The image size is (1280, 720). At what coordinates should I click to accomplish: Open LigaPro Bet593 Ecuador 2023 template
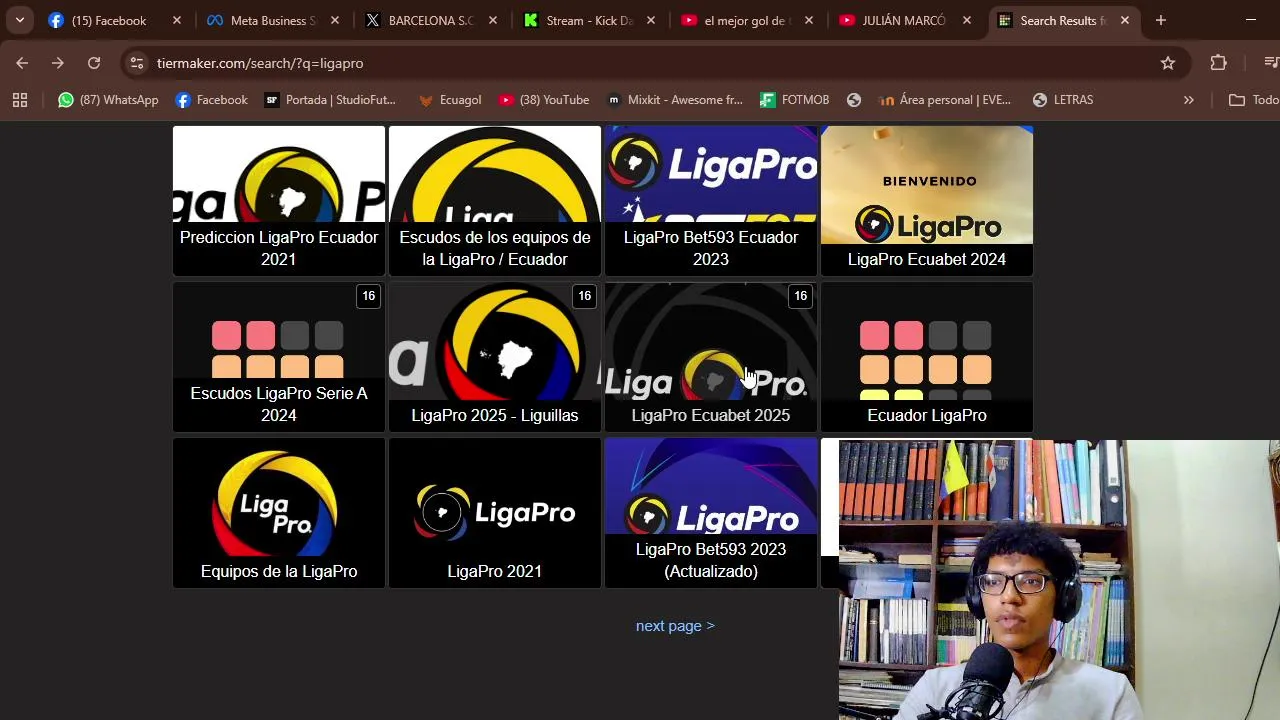tap(711, 201)
